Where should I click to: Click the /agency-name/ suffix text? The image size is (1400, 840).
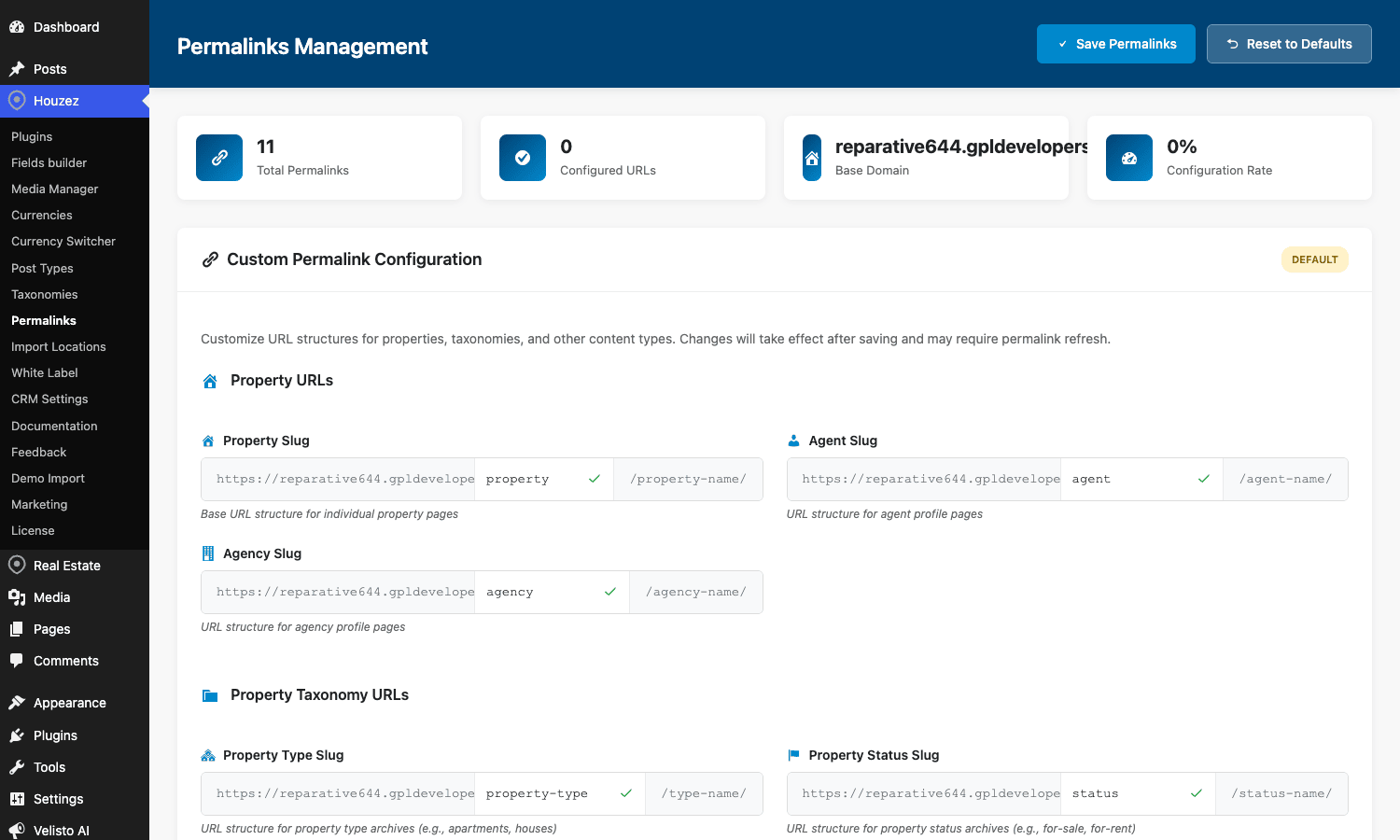696,592
